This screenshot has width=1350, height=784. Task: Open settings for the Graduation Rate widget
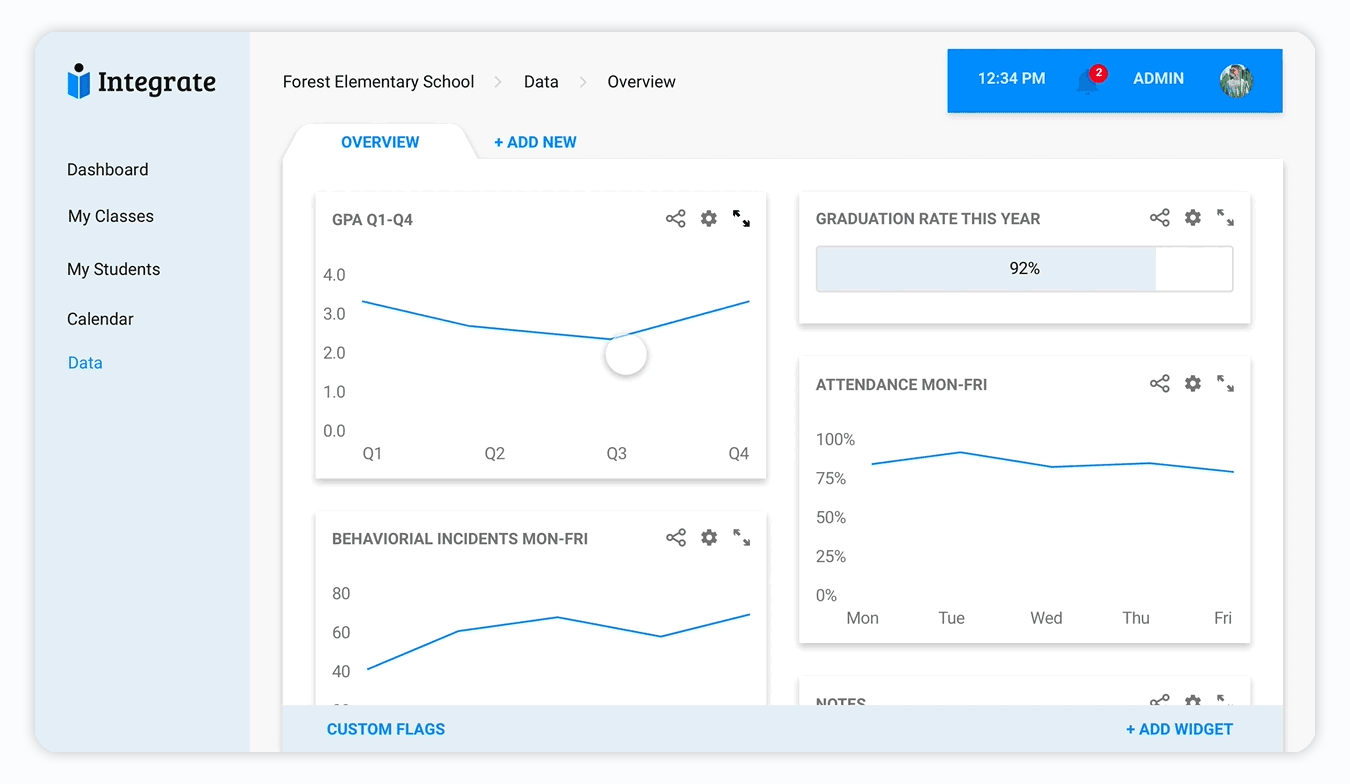click(1192, 217)
